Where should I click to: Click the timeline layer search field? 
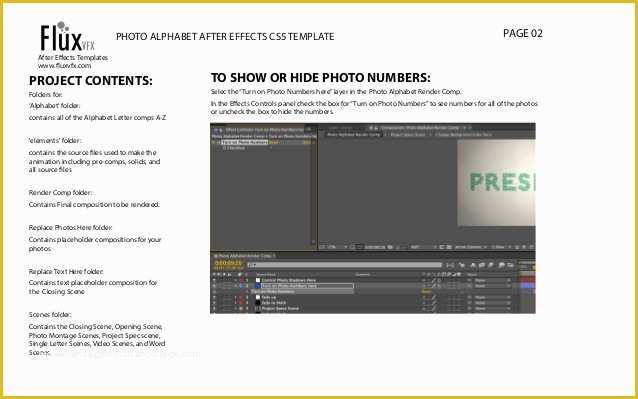(x=344, y=265)
